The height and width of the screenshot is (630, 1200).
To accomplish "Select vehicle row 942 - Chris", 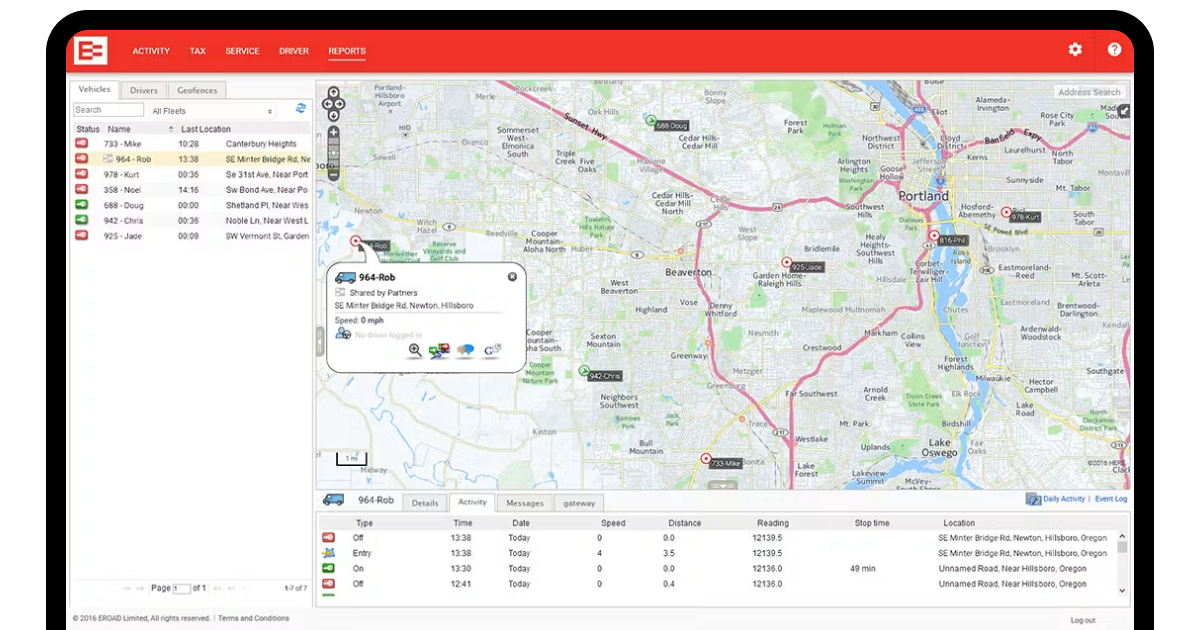I will coord(190,220).
